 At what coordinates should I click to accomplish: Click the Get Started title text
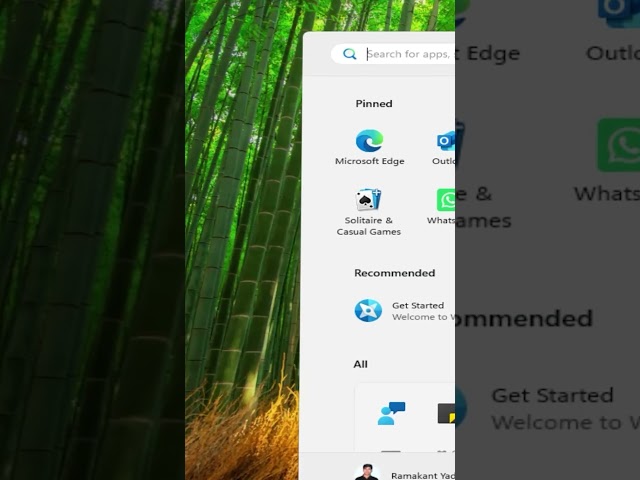tap(418, 305)
